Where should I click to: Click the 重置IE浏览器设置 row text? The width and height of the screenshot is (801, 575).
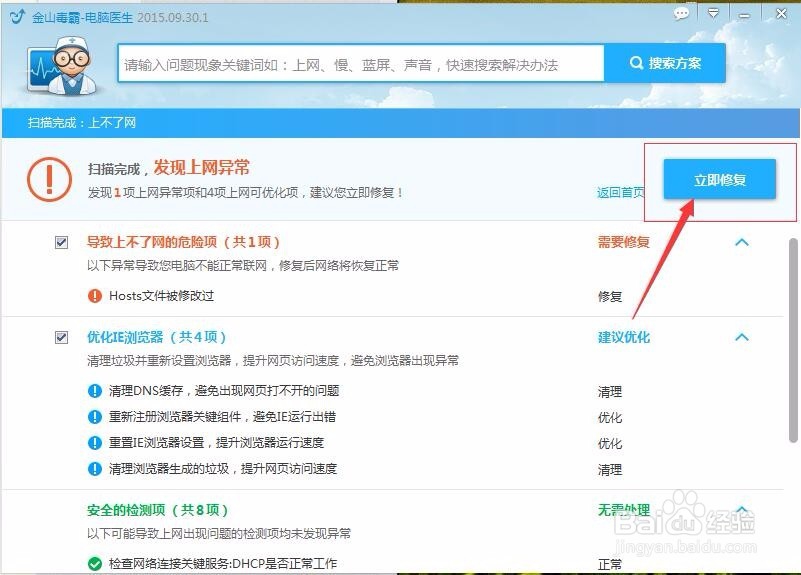pyautogui.click(x=216, y=443)
